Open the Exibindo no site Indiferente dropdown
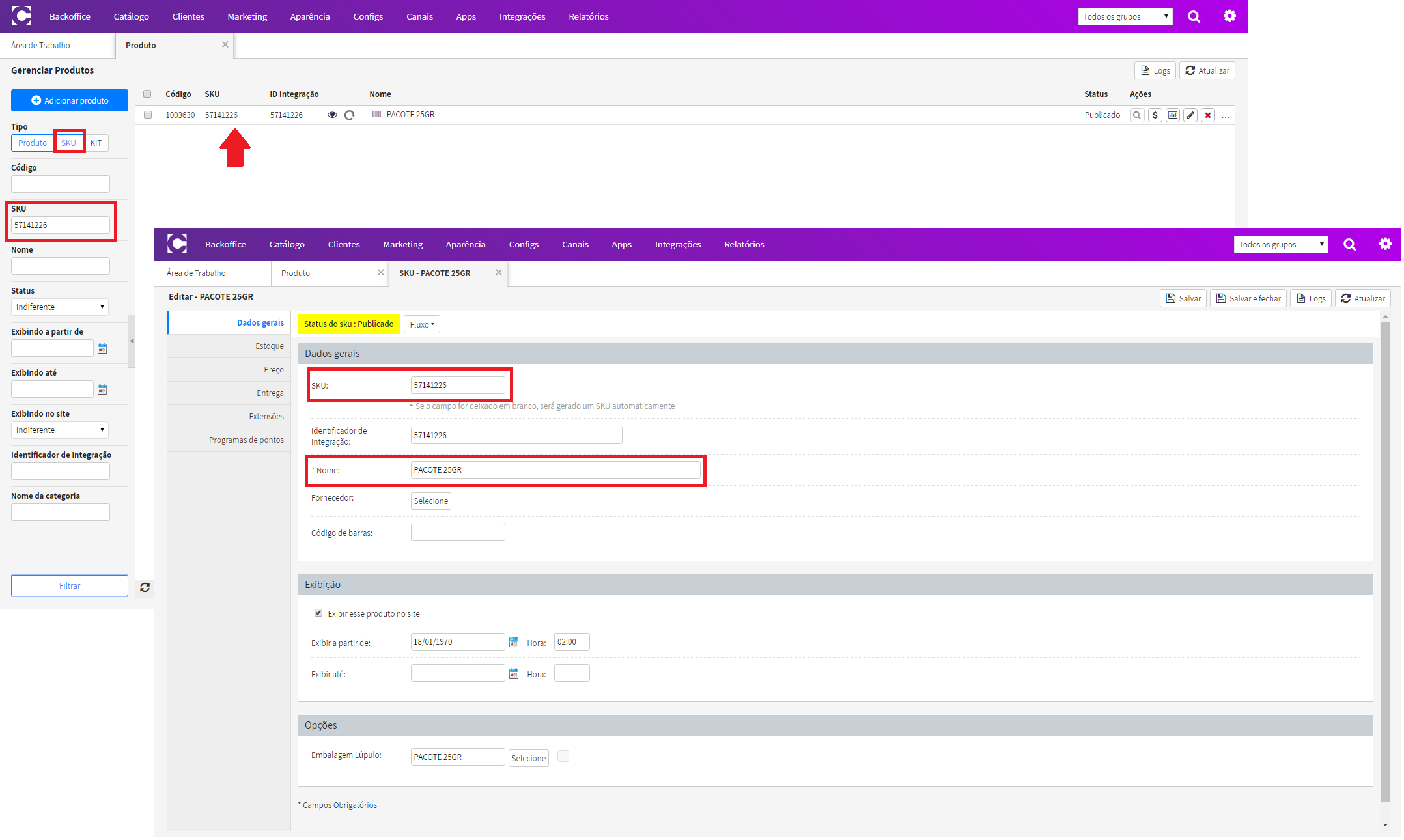The image size is (1404, 840). 60,430
